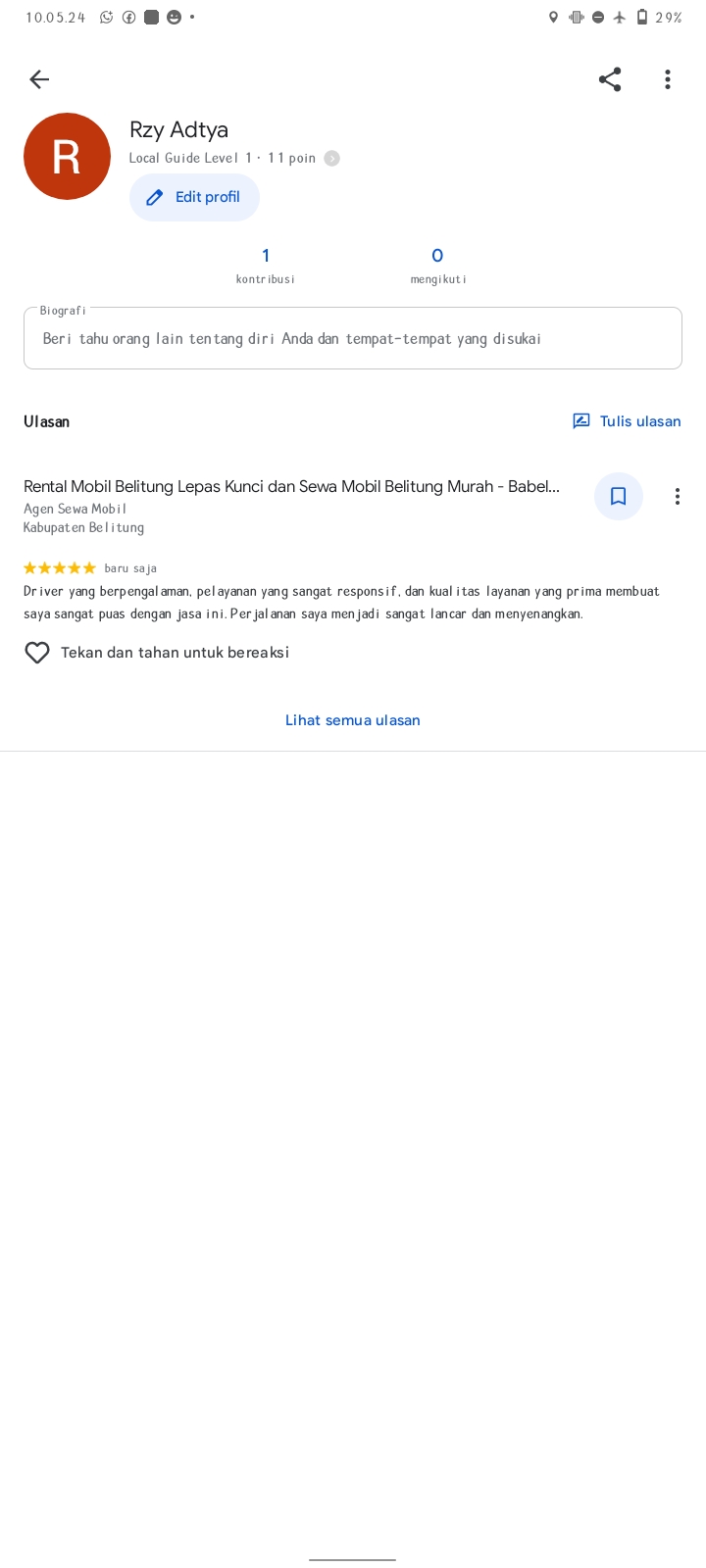Screen dimensions: 706x1568
Task: Expand Local Guide level arrow icon
Action: pos(332,159)
